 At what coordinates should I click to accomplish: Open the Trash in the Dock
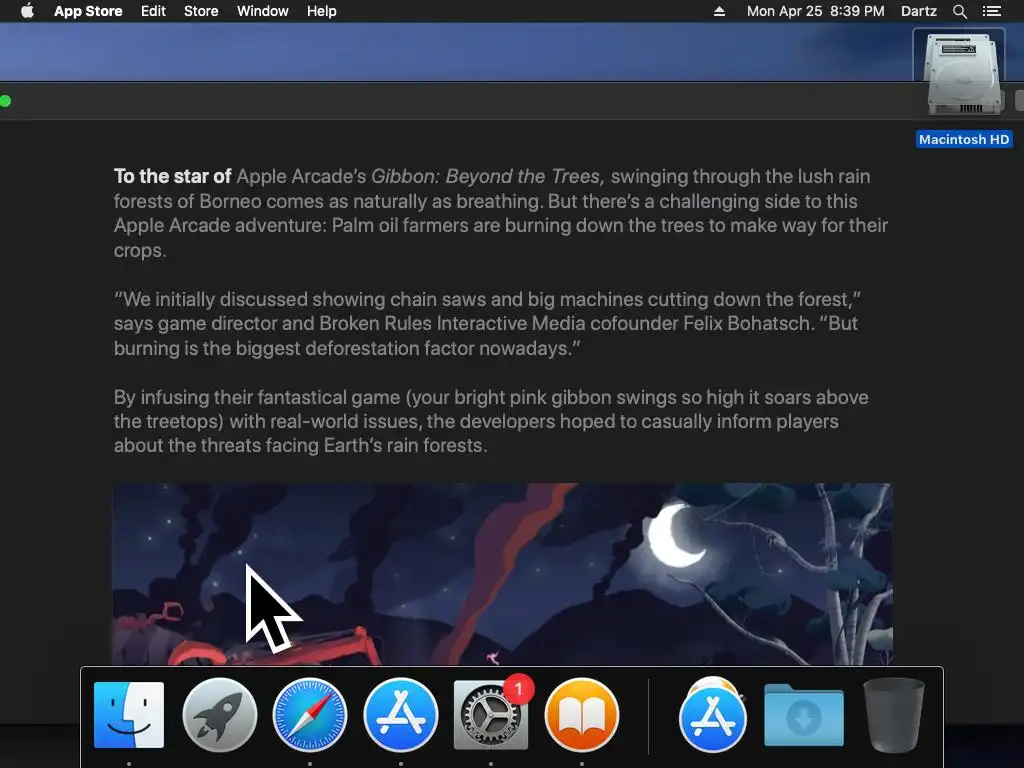(893, 714)
